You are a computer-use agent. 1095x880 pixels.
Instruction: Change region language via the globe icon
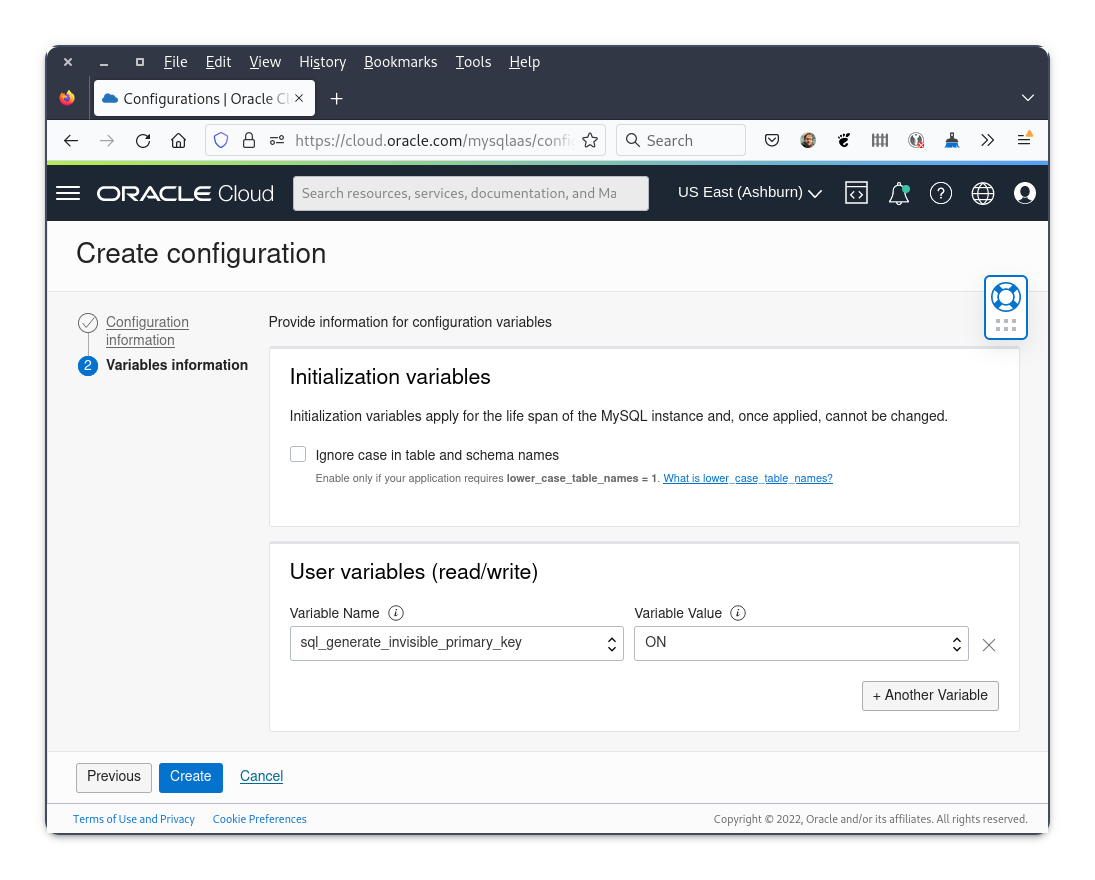[983, 193]
